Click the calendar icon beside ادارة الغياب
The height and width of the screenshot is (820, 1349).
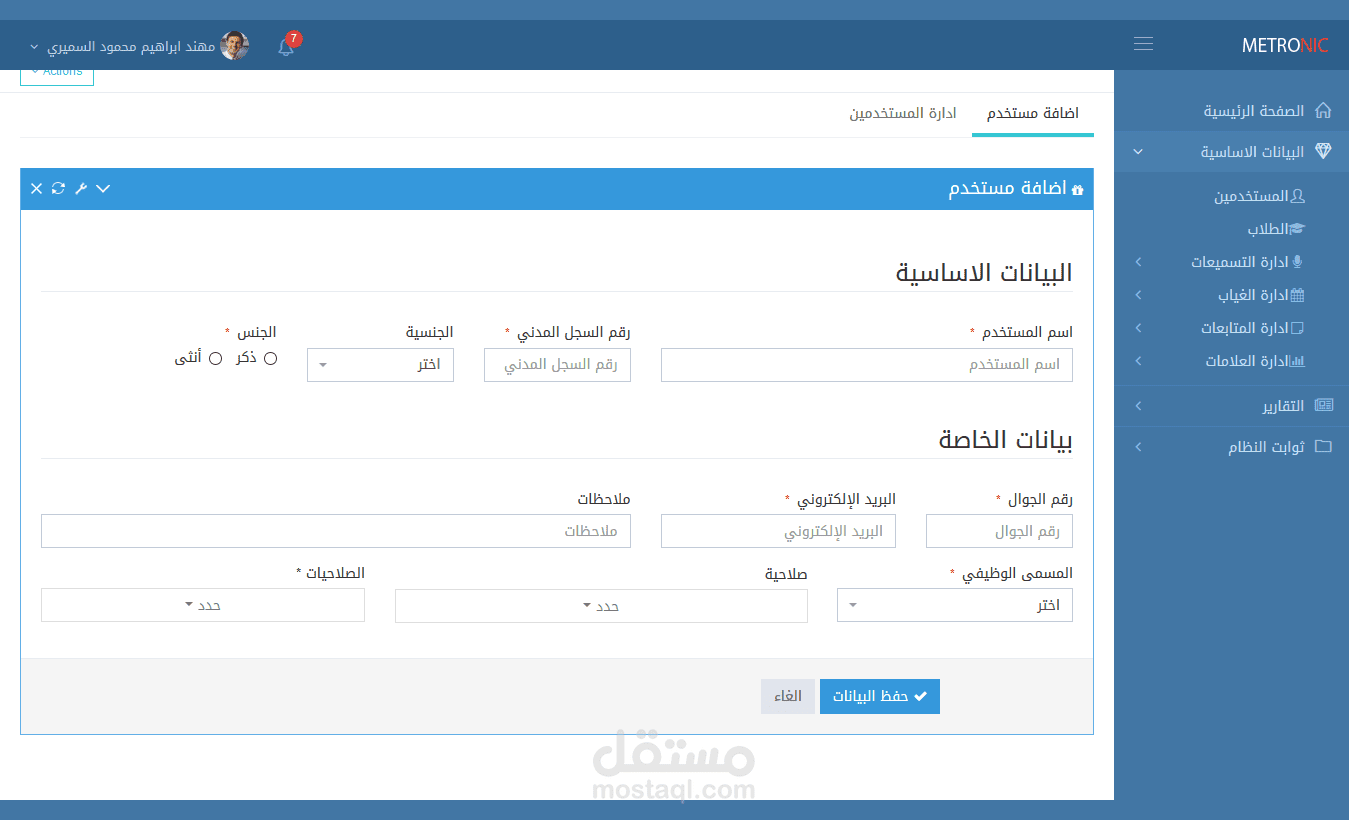coord(1298,295)
